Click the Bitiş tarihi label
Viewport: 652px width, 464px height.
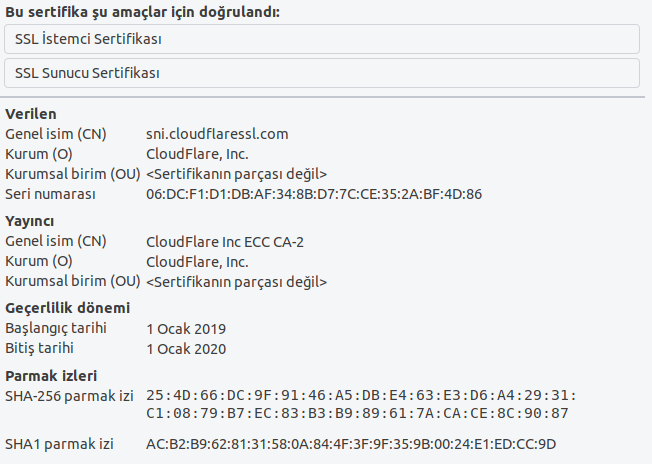(40, 348)
